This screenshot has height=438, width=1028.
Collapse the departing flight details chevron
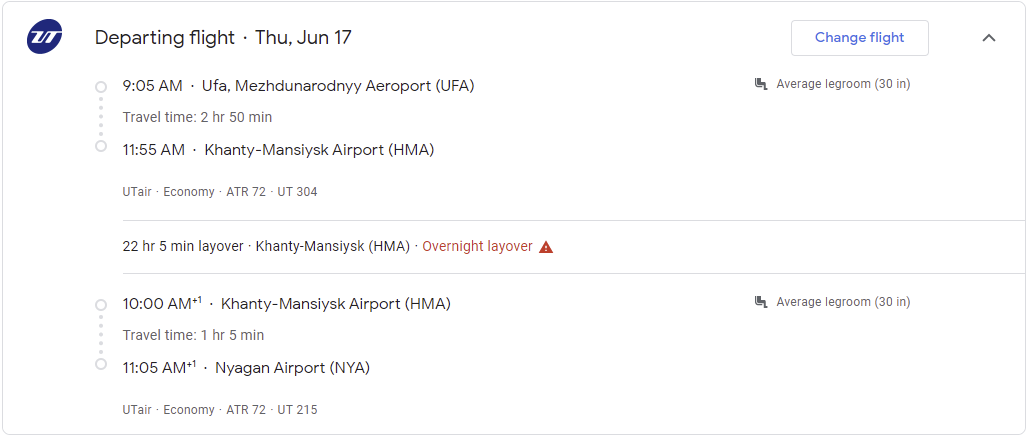click(x=989, y=38)
